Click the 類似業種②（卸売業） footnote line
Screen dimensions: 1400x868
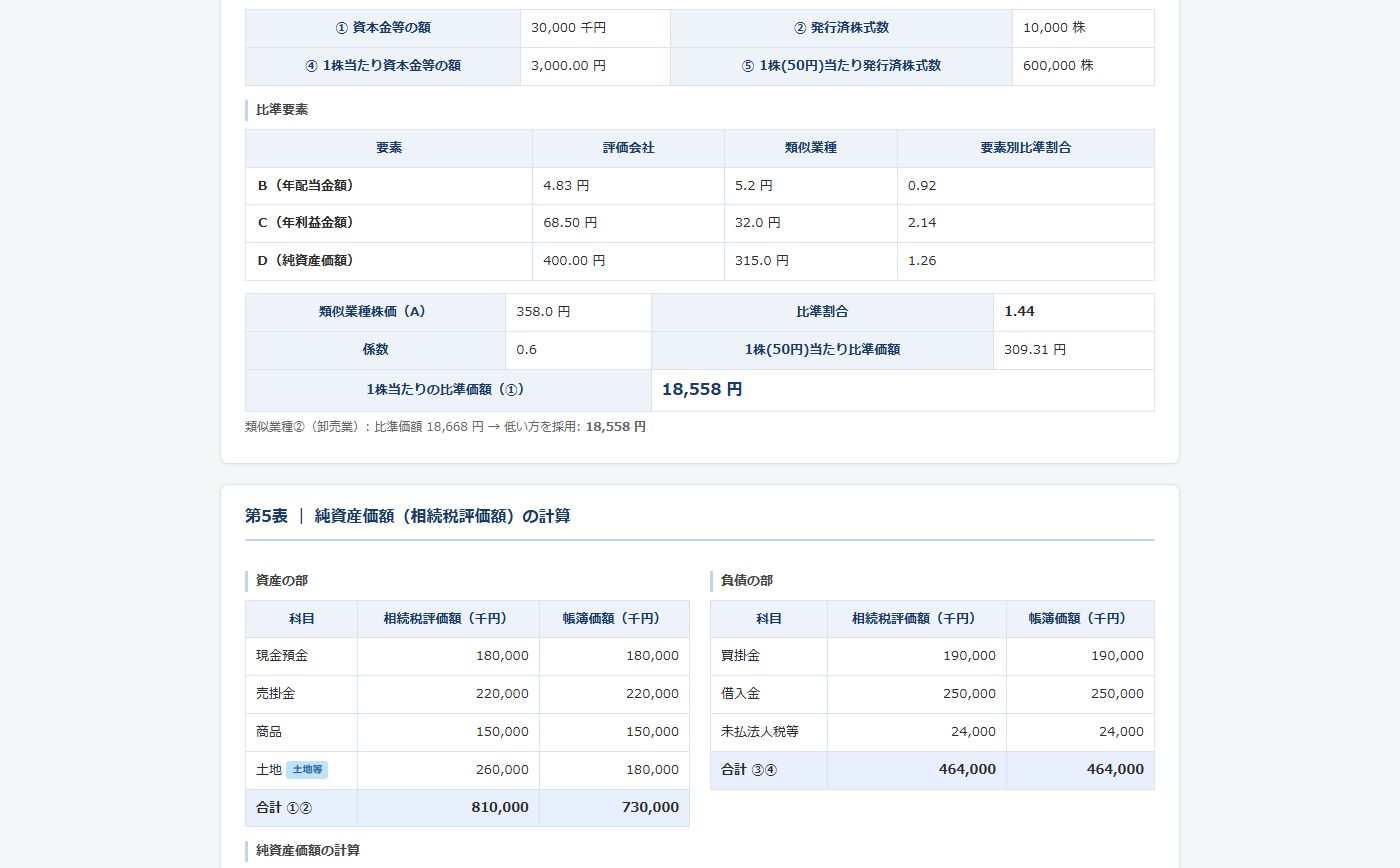pyautogui.click(x=446, y=427)
